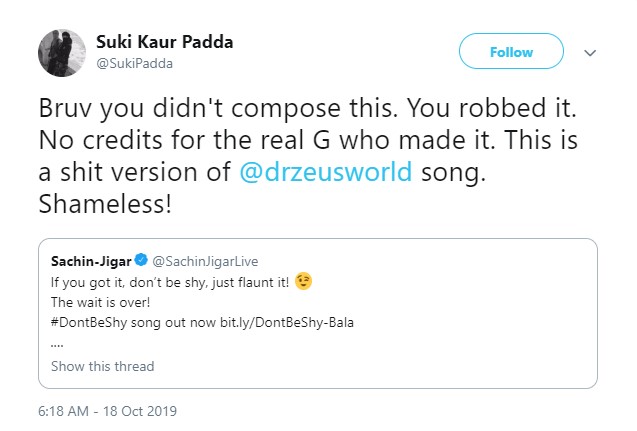This screenshot has height=431, width=637.
Task: Expand the tweet options chevron
Action: click(590, 53)
